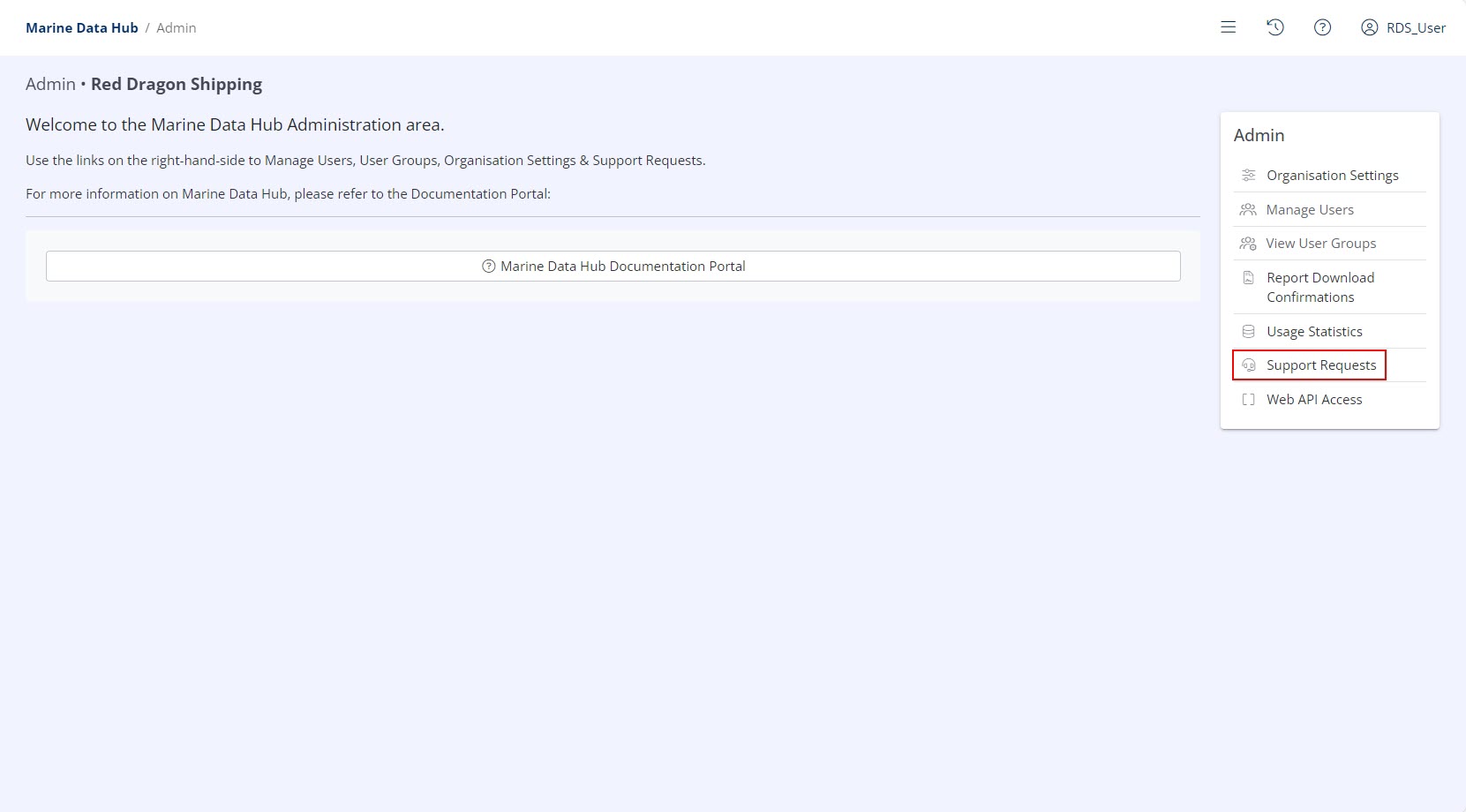Open the Support Requests text link

[1321, 365]
